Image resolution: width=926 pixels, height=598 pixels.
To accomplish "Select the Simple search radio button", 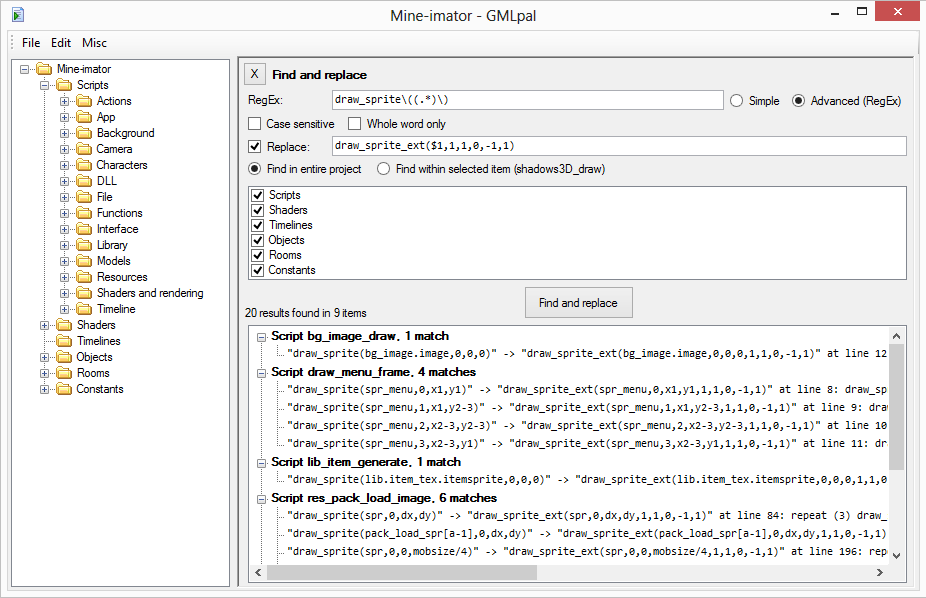I will pos(736,101).
